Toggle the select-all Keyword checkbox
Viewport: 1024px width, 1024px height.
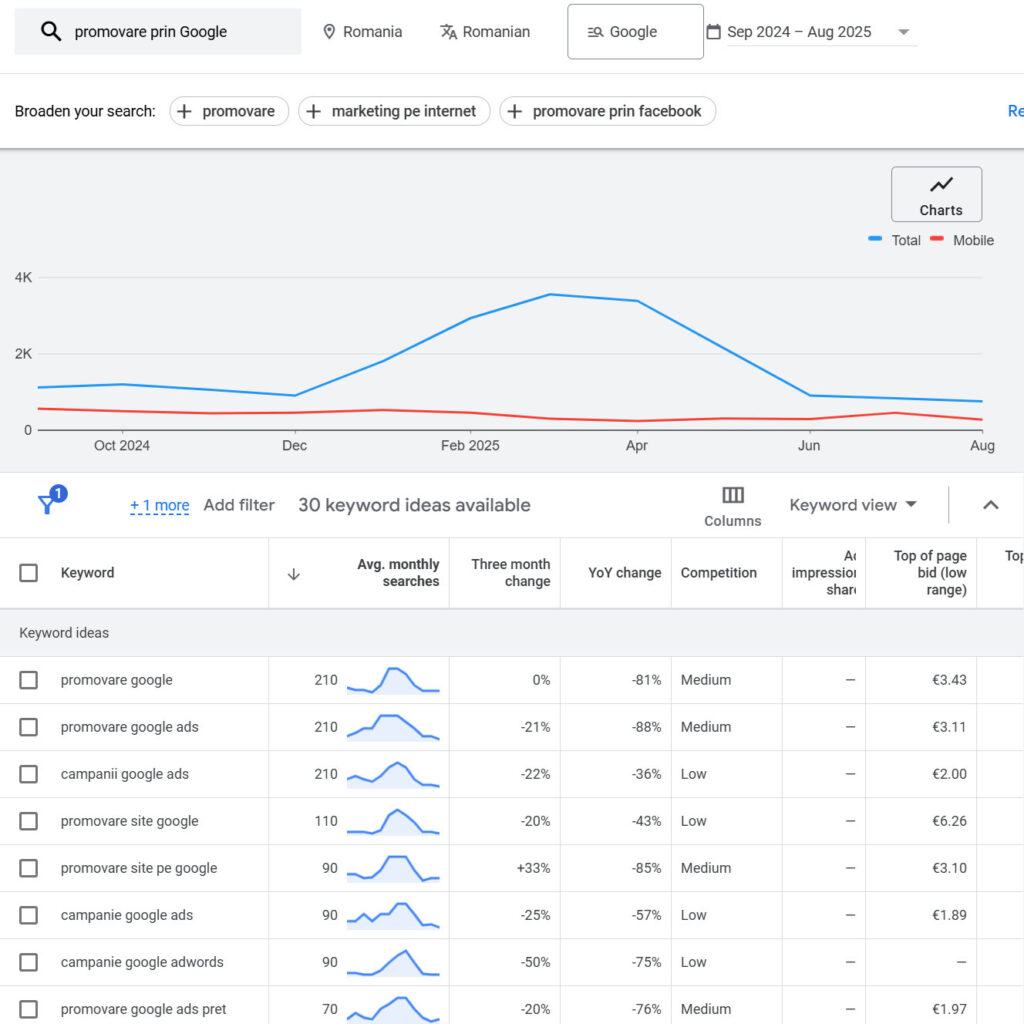click(29, 573)
